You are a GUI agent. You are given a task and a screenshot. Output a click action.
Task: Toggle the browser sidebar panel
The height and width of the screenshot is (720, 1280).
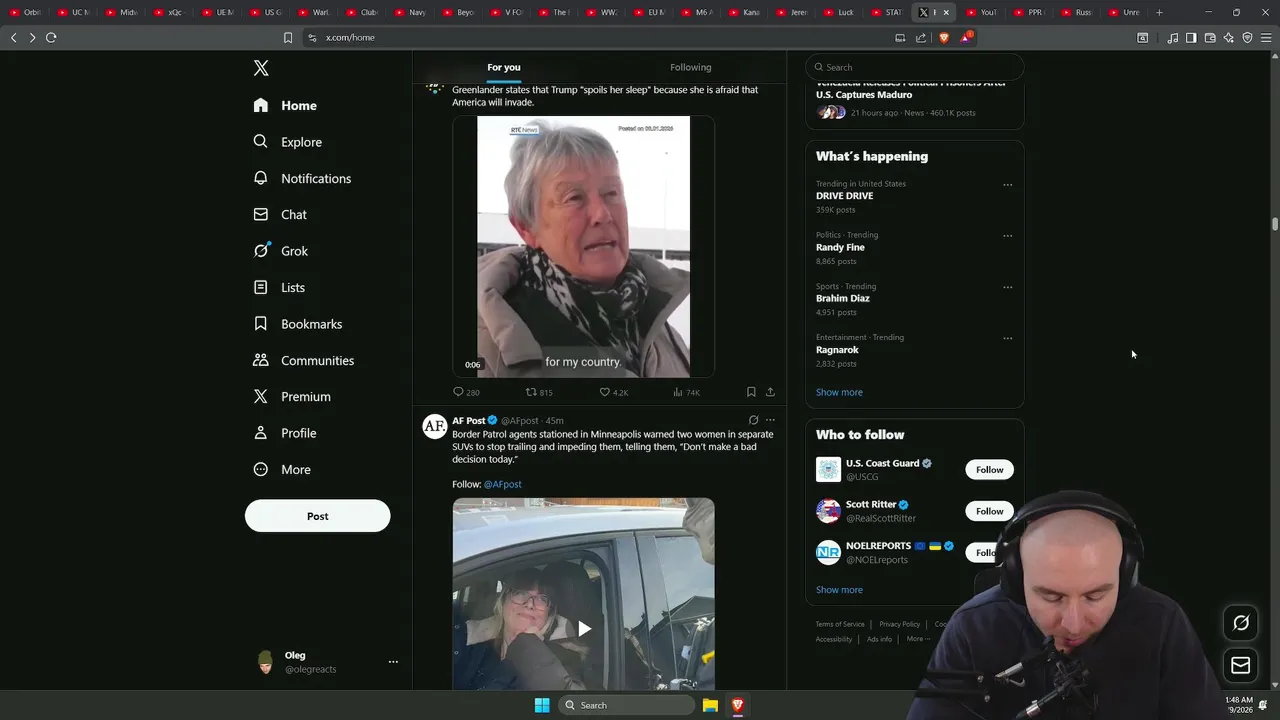1191,37
